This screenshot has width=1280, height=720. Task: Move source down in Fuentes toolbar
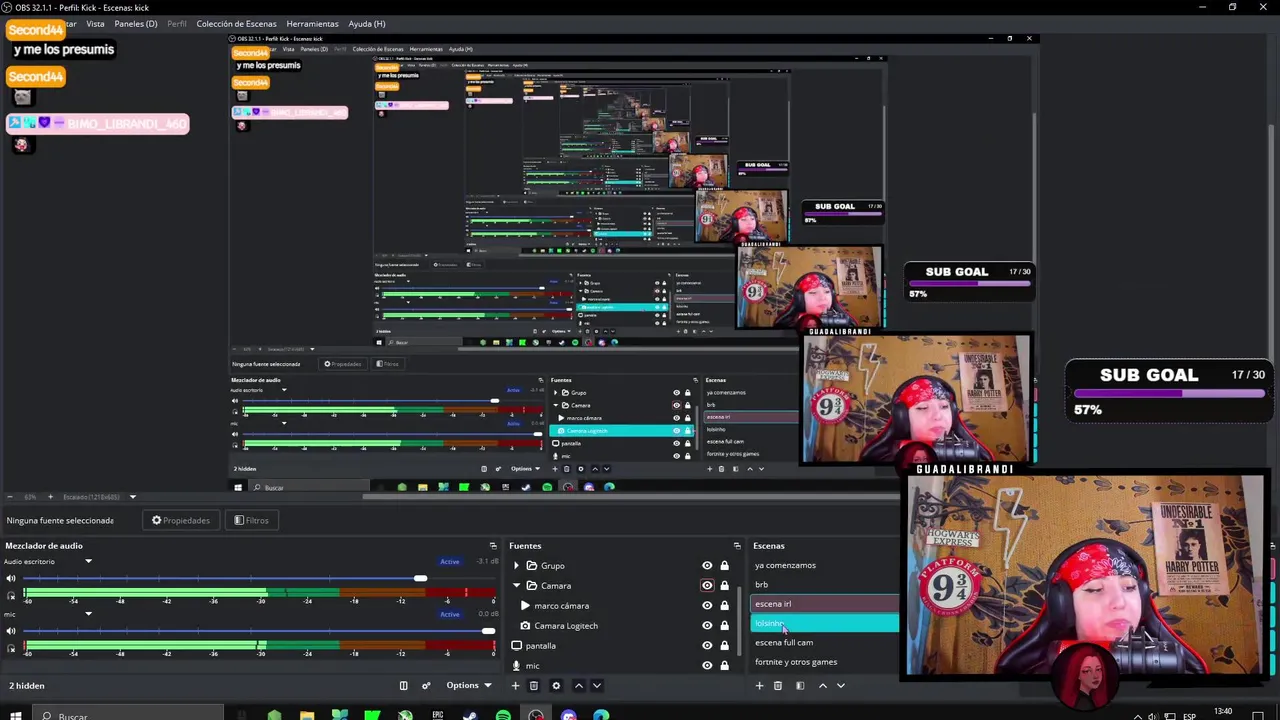click(596, 686)
